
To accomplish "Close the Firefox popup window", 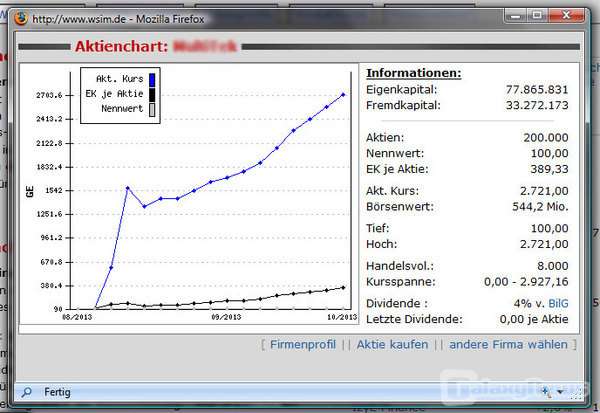I will coord(566,16).
